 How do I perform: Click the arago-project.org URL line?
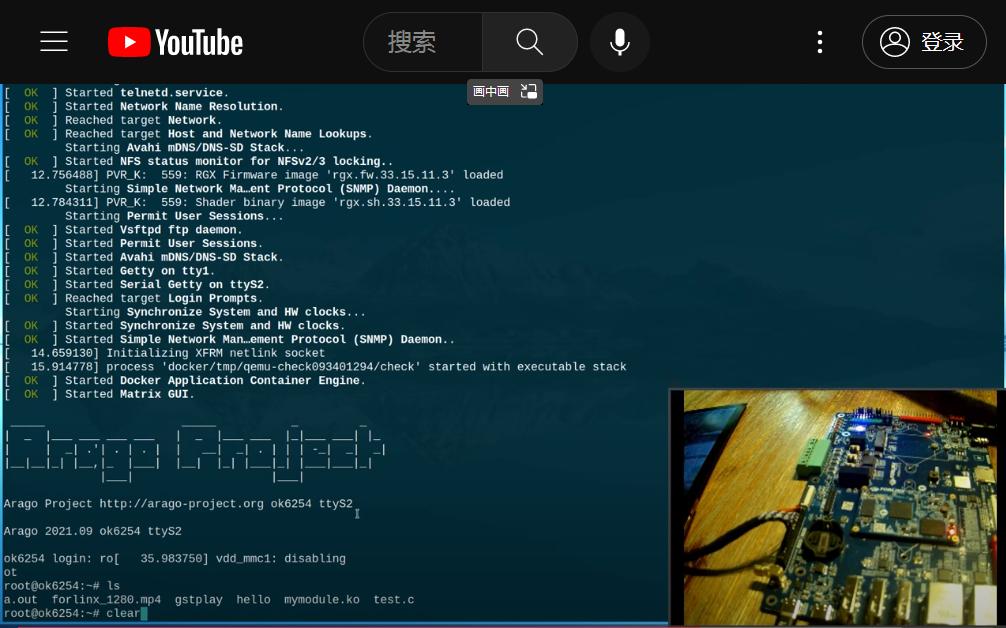pyautogui.click(x=178, y=504)
